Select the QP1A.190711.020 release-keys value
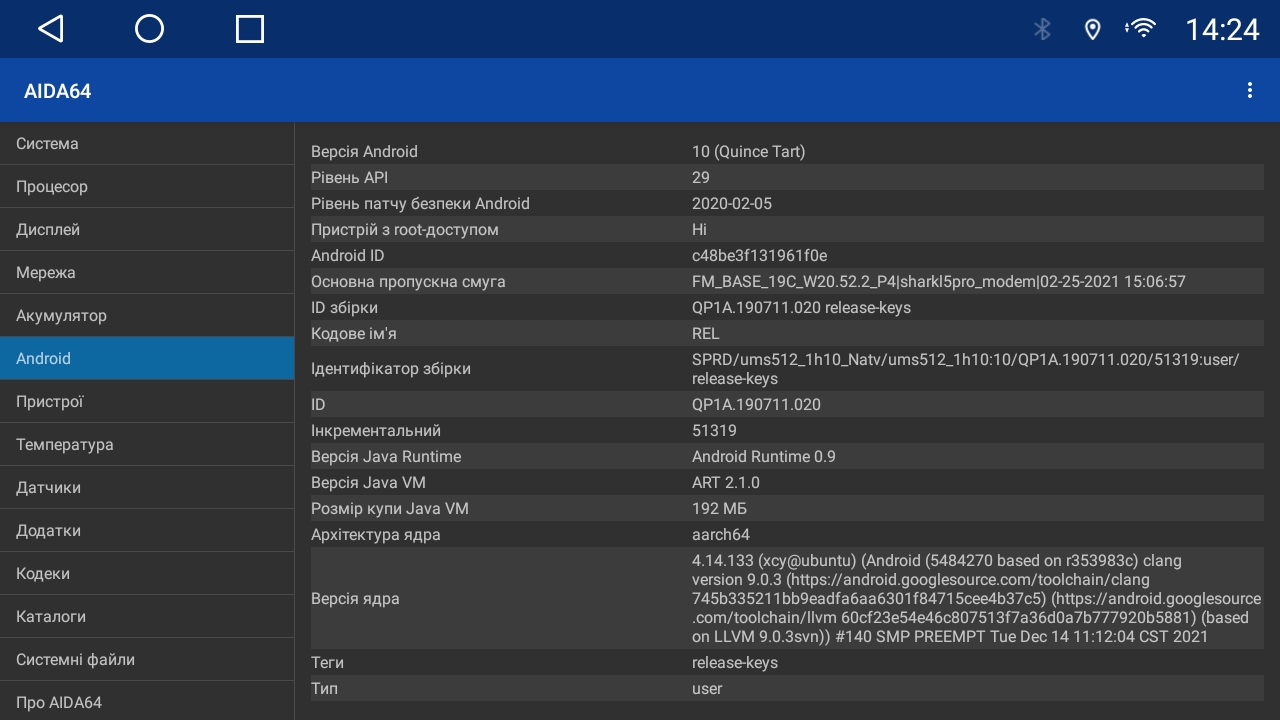 (x=801, y=308)
